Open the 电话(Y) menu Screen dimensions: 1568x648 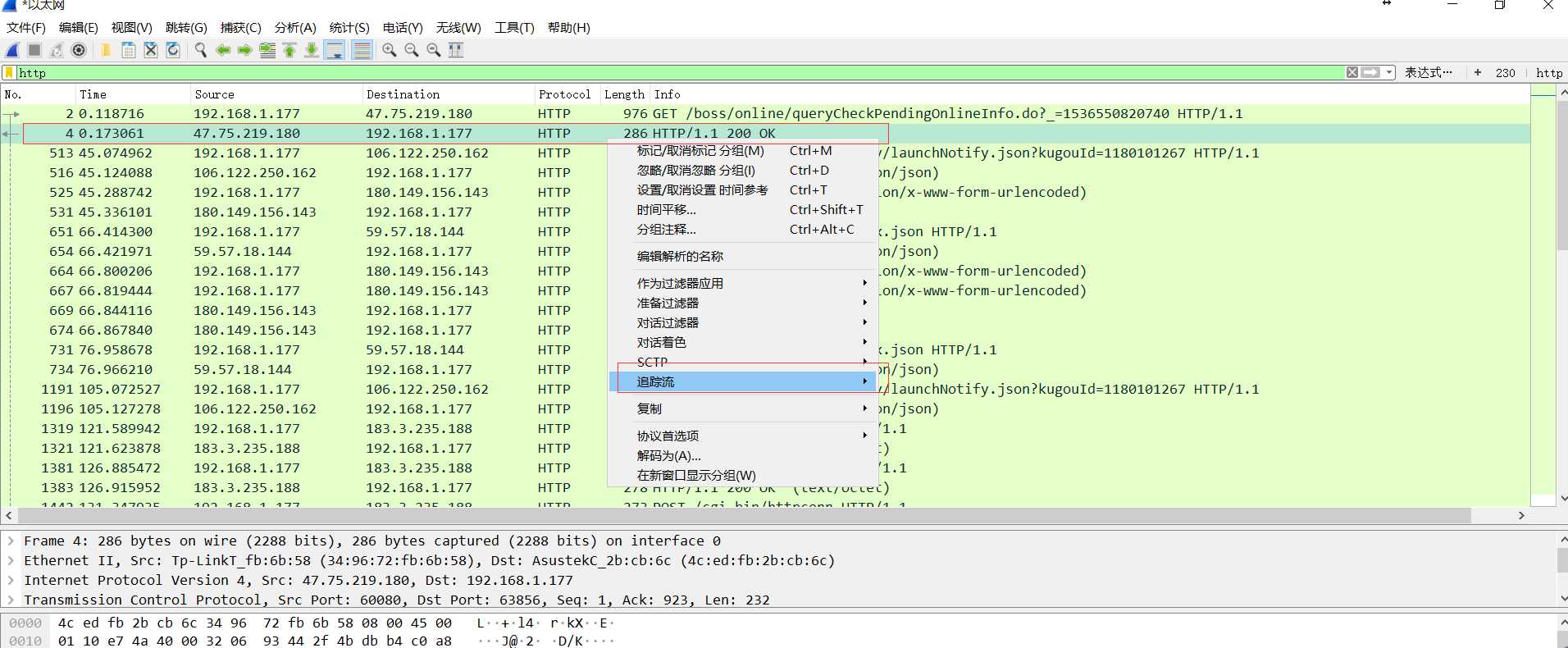[403, 27]
